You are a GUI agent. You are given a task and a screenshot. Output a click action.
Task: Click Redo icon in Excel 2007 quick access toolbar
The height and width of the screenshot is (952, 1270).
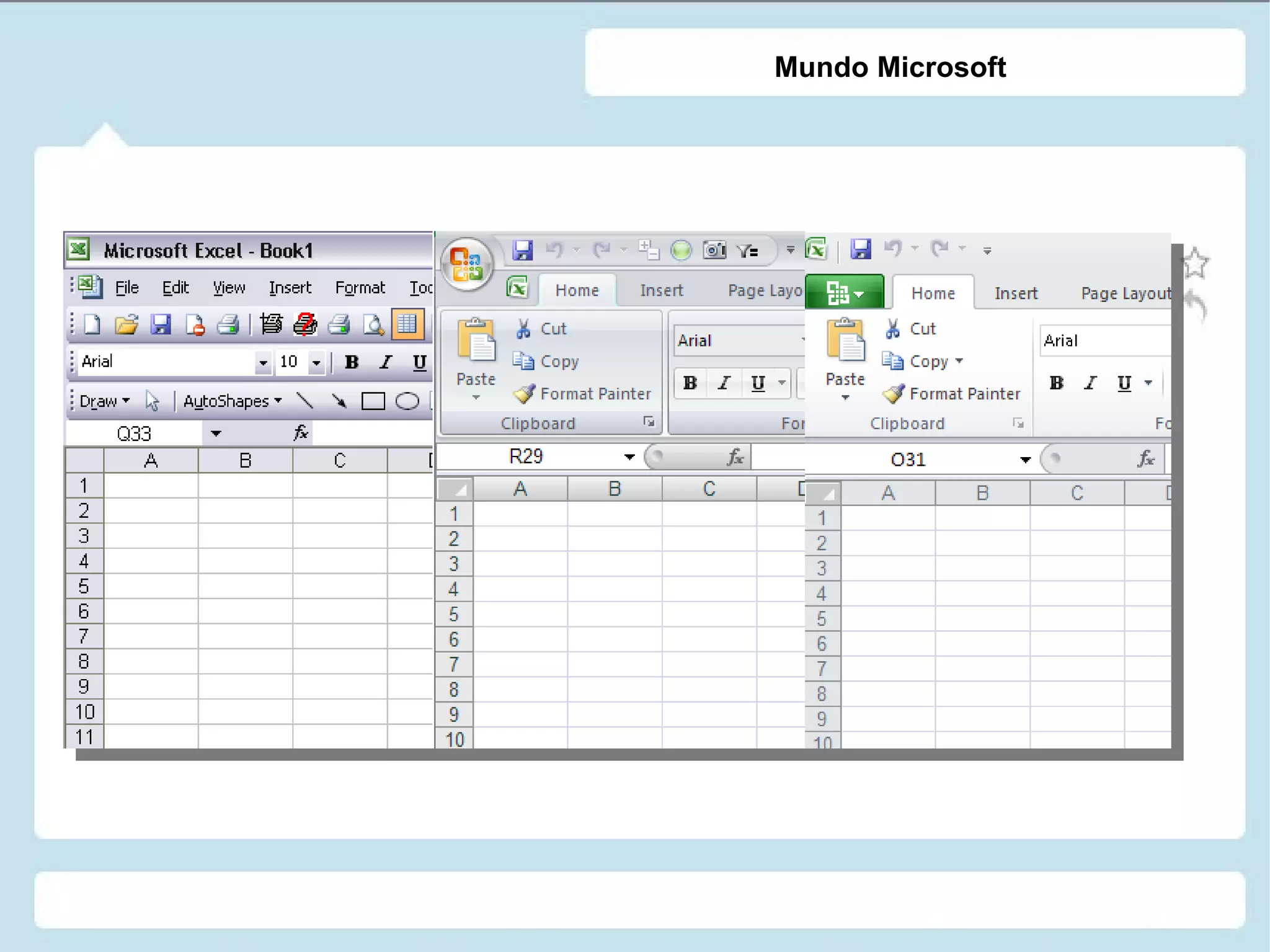click(x=602, y=250)
